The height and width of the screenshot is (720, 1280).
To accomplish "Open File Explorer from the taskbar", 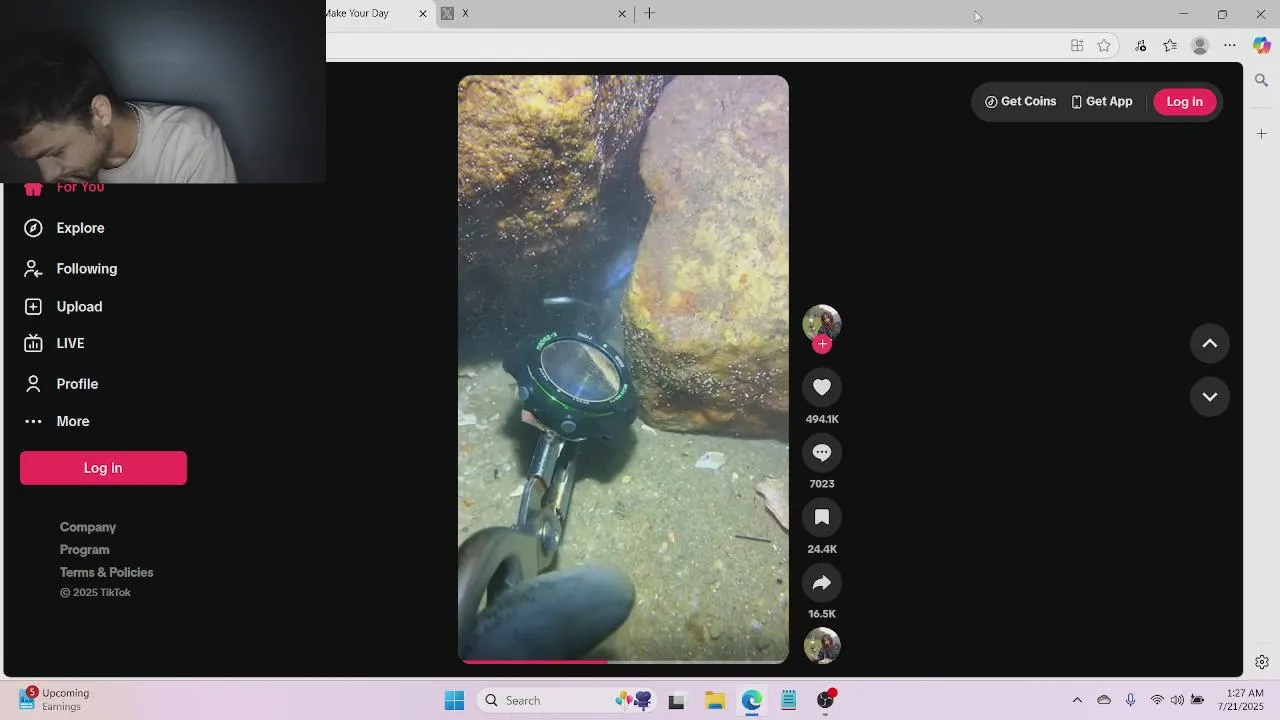I will (715, 701).
